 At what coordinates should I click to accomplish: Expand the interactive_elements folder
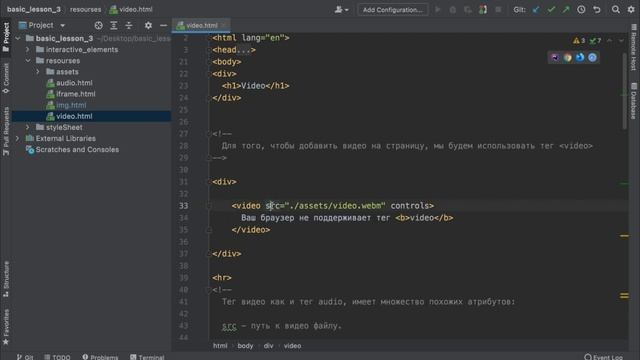28,49
